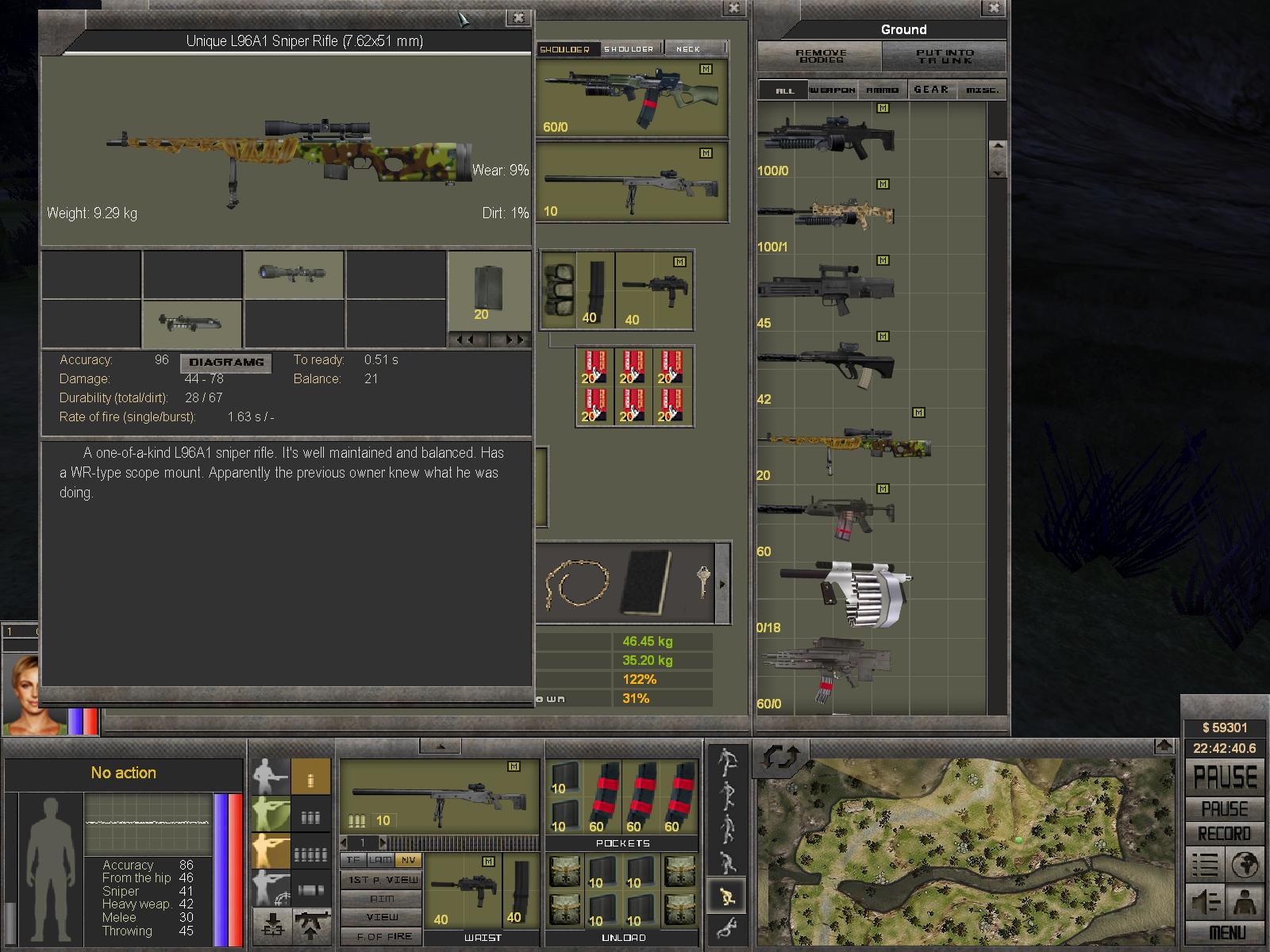The width and height of the screenshot is (1270, 952).
Task: Select the full-auto fire mode at the bottom
Action: (310, 889)
